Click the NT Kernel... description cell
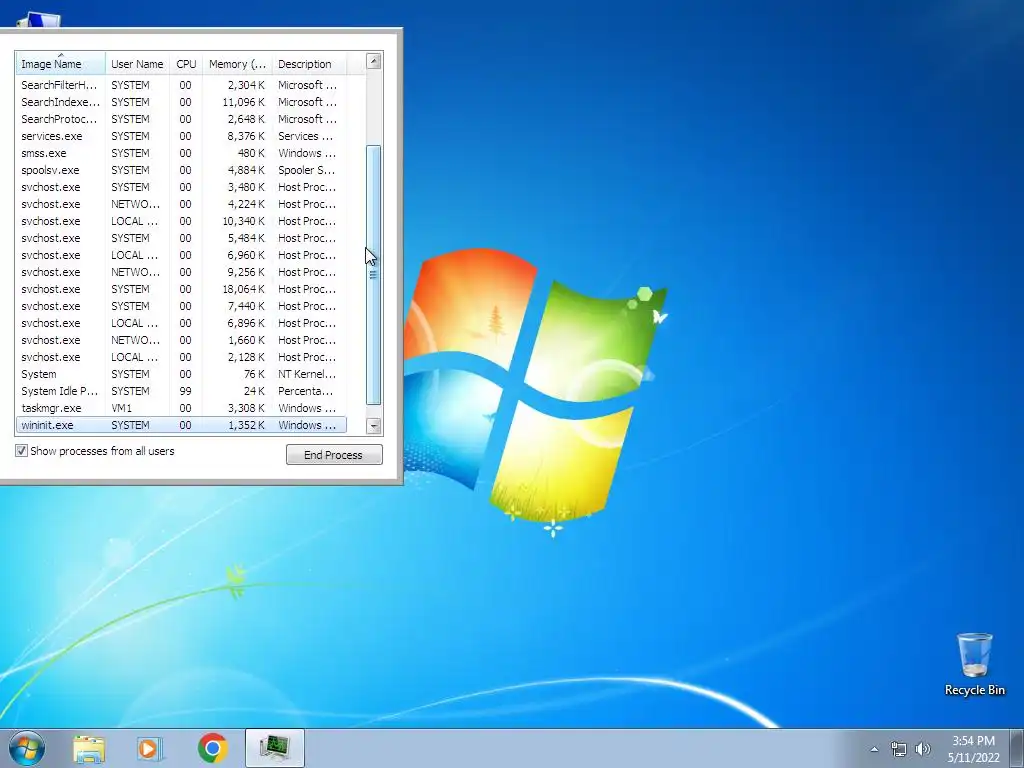This screenshot has width=1024, height=768. (307, 374)
